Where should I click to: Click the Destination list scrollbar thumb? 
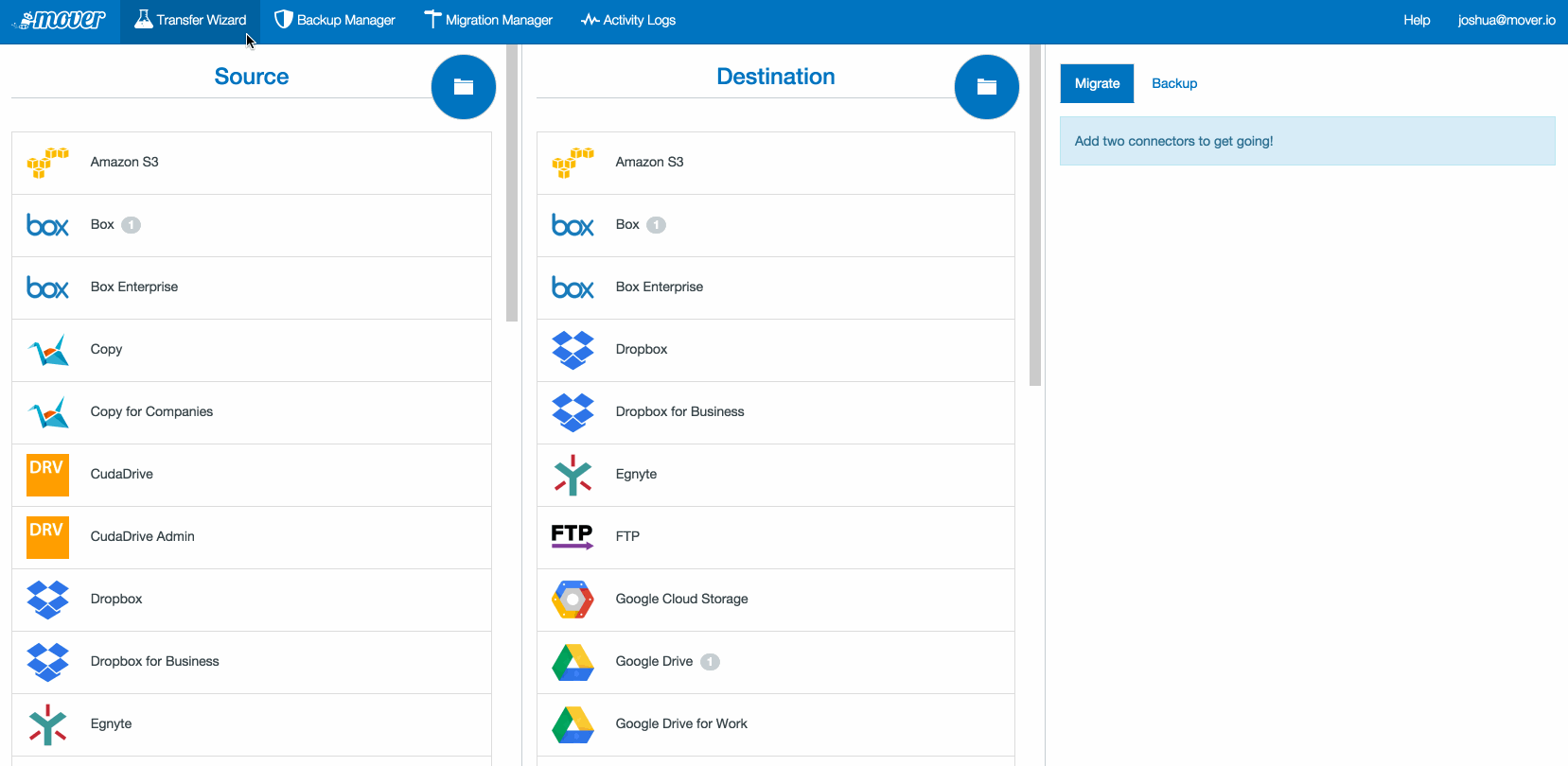coord(1035,215)
